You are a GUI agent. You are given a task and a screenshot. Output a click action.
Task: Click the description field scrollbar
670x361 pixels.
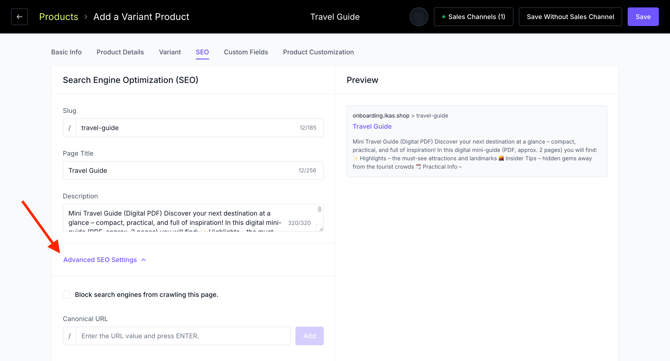click(319, 209)
